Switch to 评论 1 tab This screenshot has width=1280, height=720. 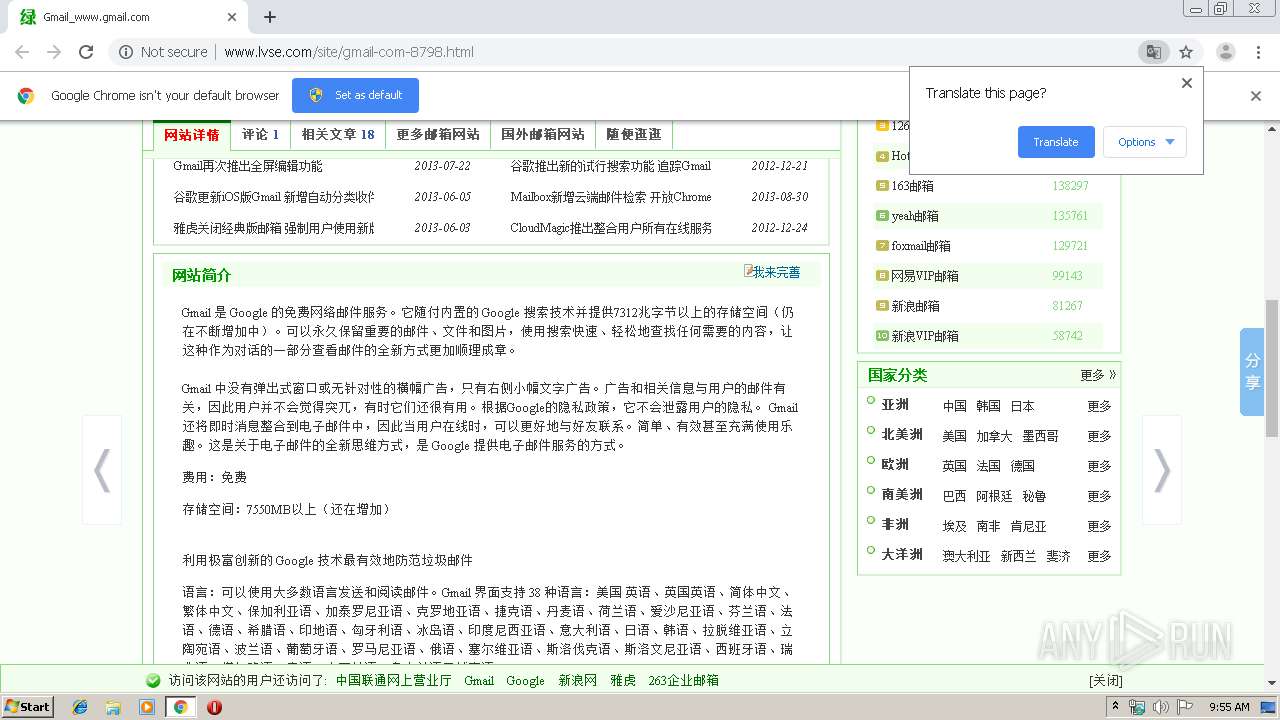coord(260,134)
